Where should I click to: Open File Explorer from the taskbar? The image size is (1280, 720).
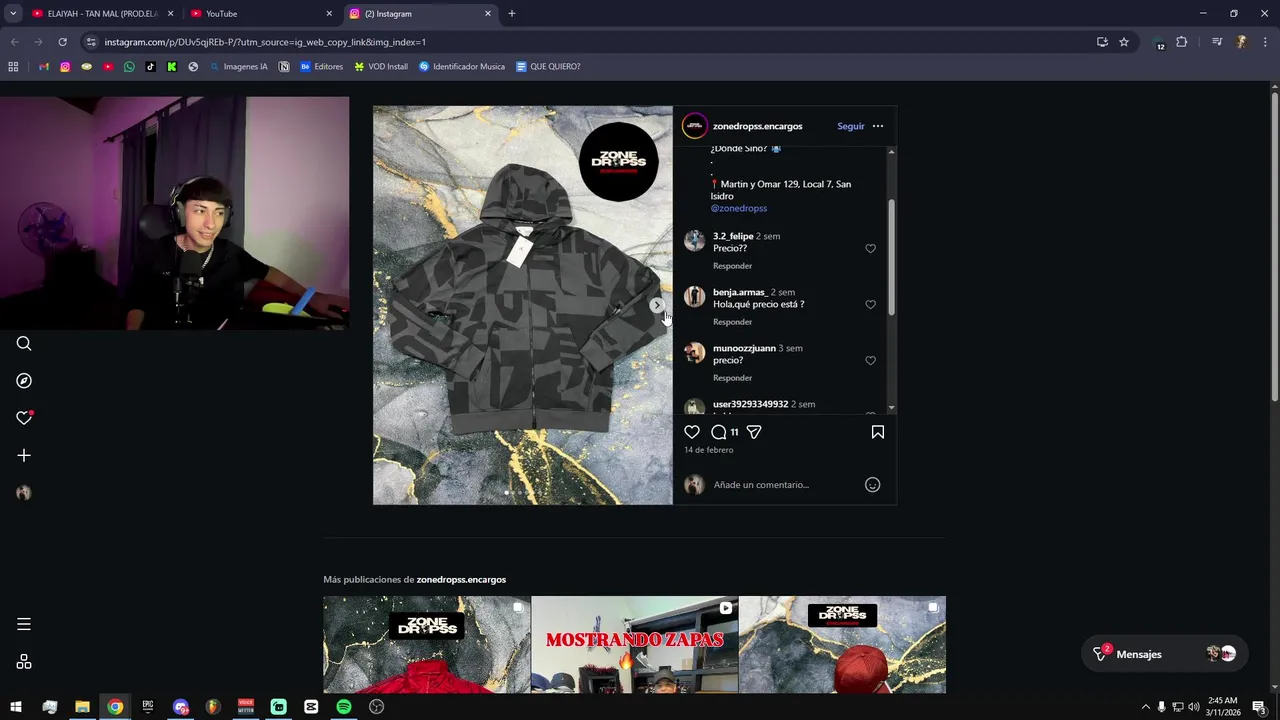(x=82, y=707)
